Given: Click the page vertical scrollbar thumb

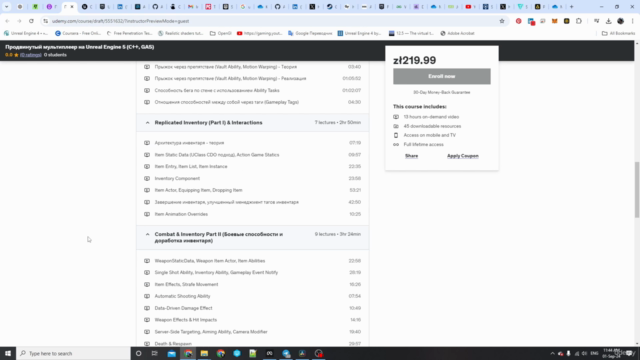Looking at the screenshot, I should 637,190.
